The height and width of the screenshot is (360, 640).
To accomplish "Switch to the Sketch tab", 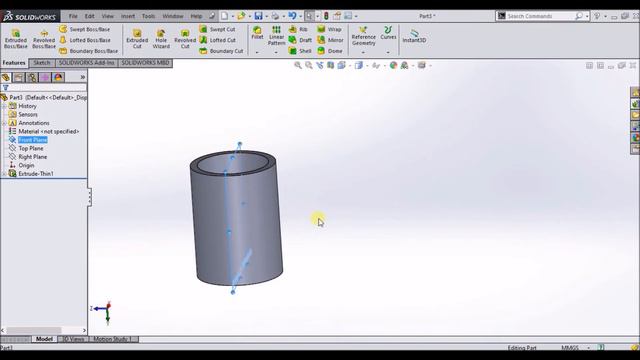I will [x=42, y=63].
